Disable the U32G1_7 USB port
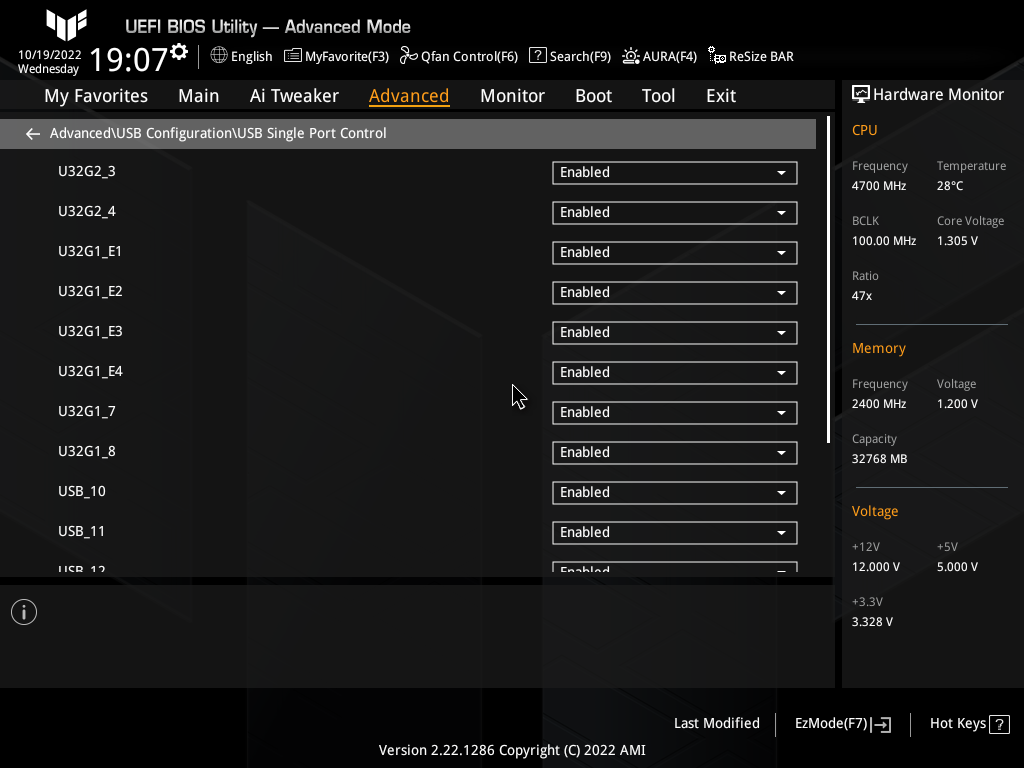The image size is (1024, 768). point(674,412)
